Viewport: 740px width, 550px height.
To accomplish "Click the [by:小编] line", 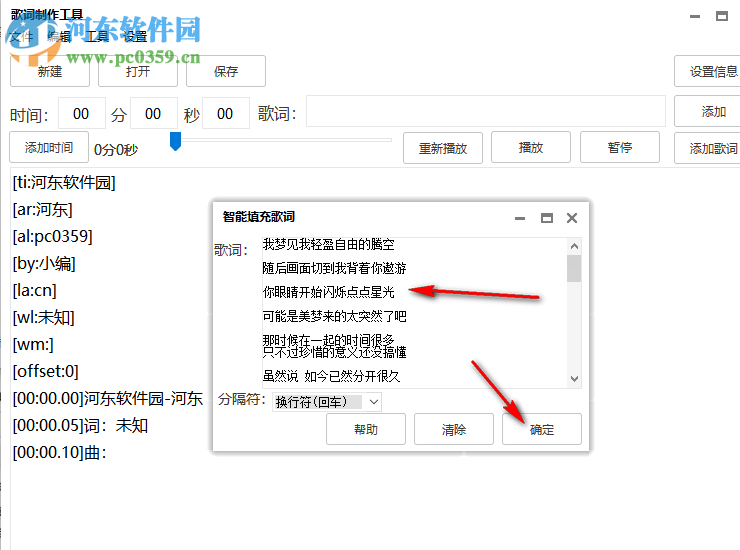I will coord(44,263).
